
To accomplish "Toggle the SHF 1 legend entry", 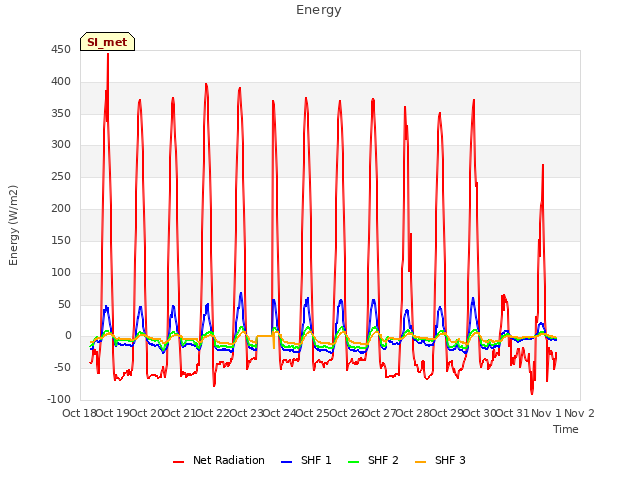I will click(x=306, y=460).
